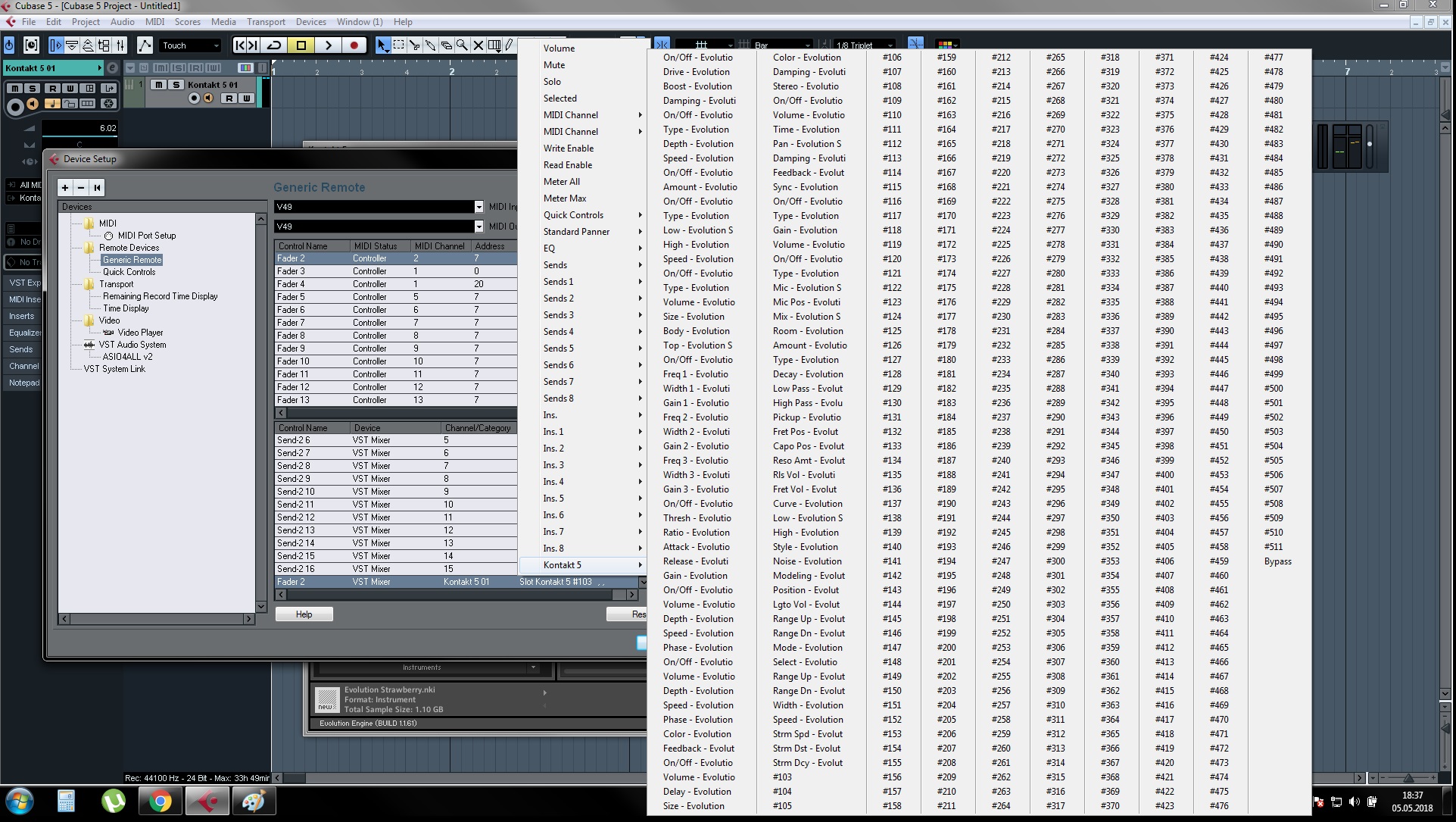
Task: Select the Glue tool
Action: [x=430, y=45]
